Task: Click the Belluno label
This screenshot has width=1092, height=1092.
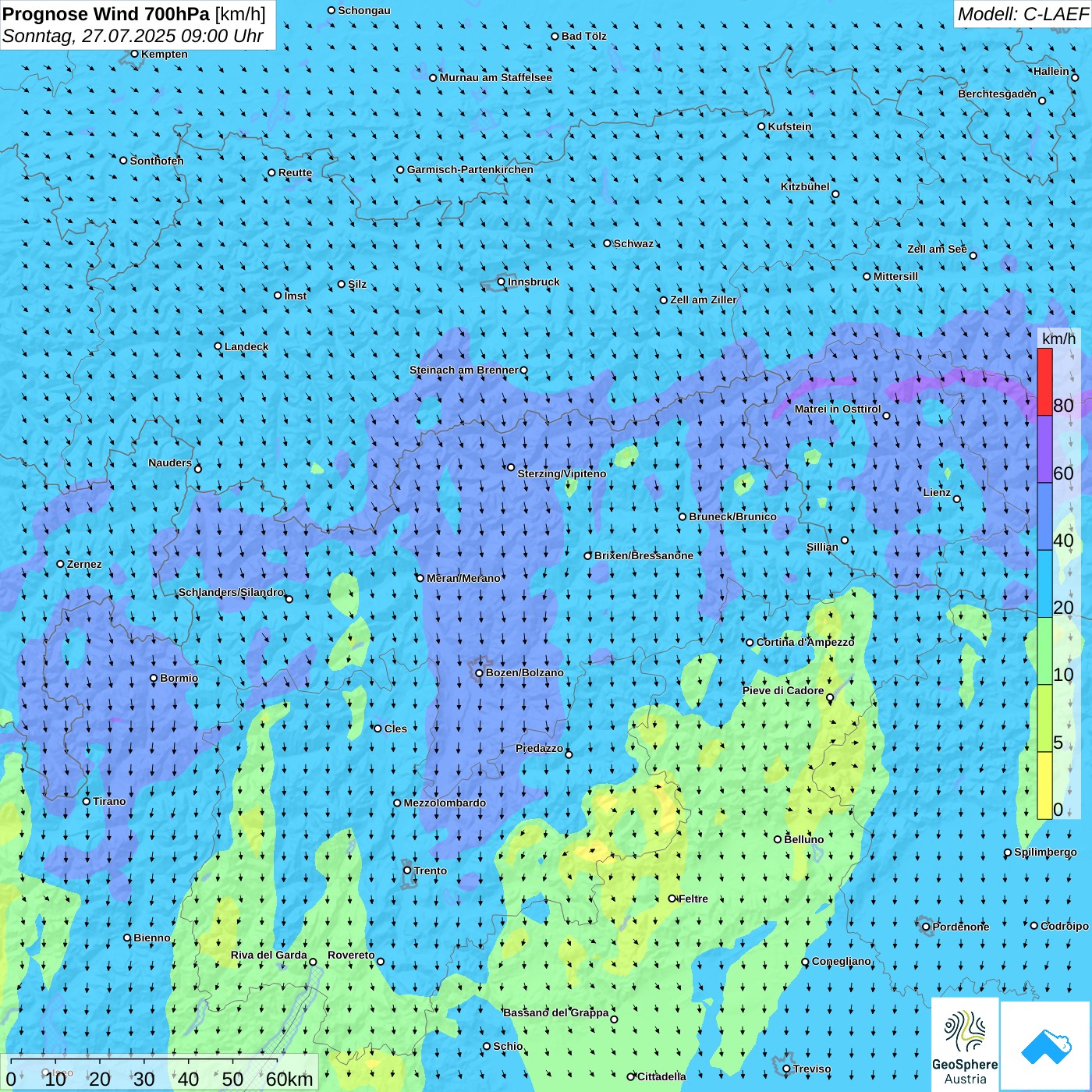Action: [803, 839]
